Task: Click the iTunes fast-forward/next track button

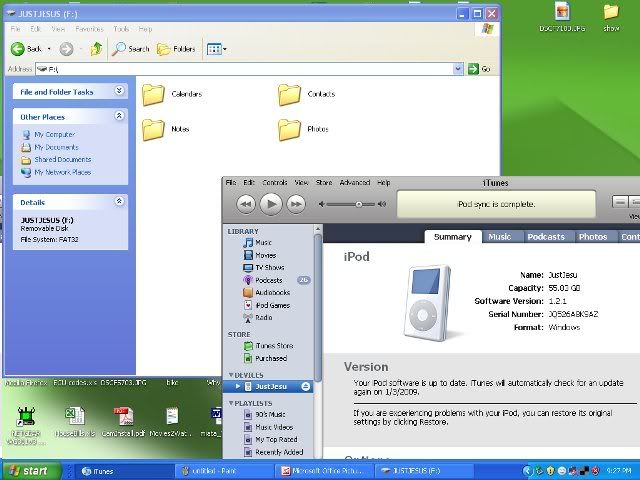Action: point(296,203)
